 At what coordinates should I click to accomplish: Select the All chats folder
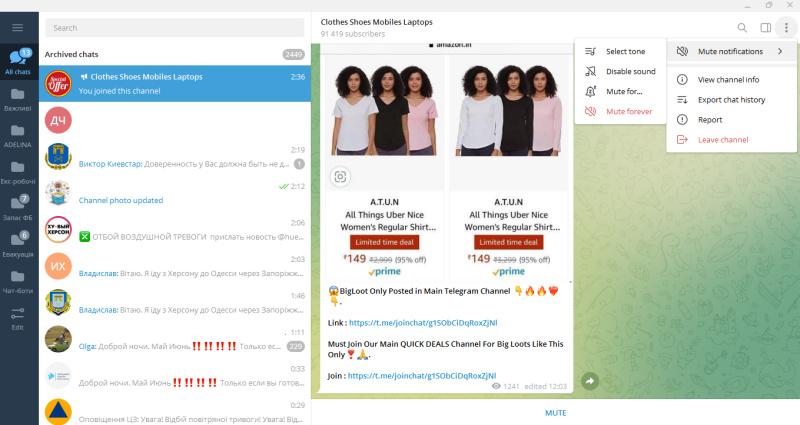(x=18, y=62)
